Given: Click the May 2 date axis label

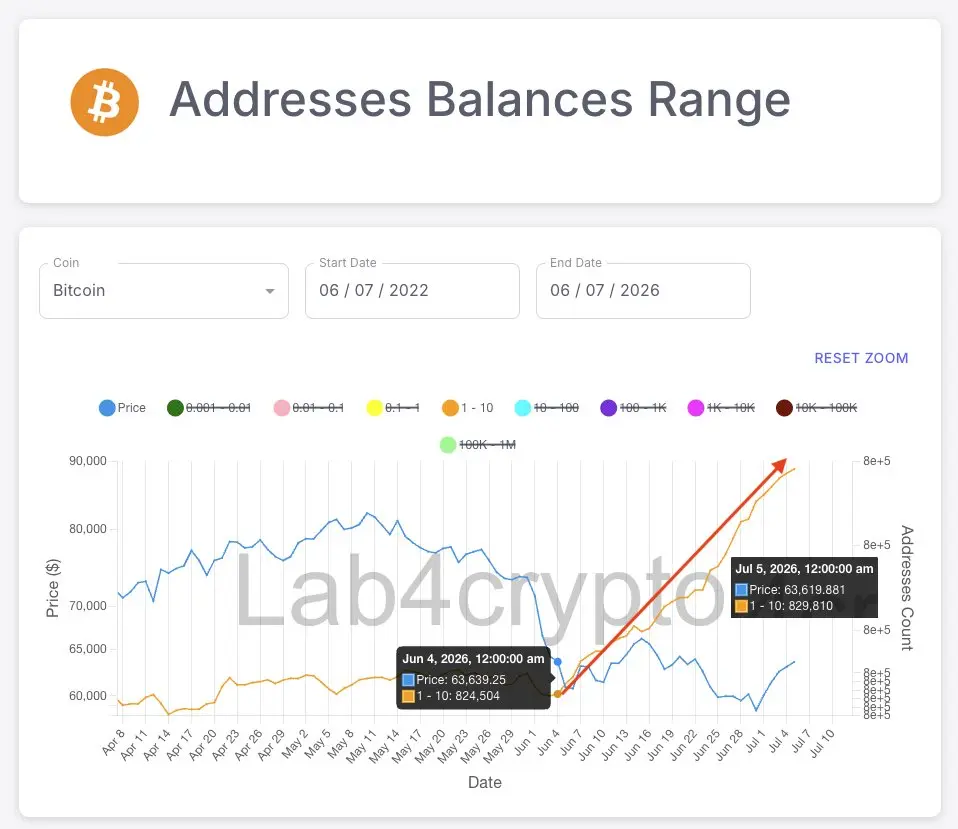Looking at the screenshot, I should pyautogui.click(x=294, y=743).
